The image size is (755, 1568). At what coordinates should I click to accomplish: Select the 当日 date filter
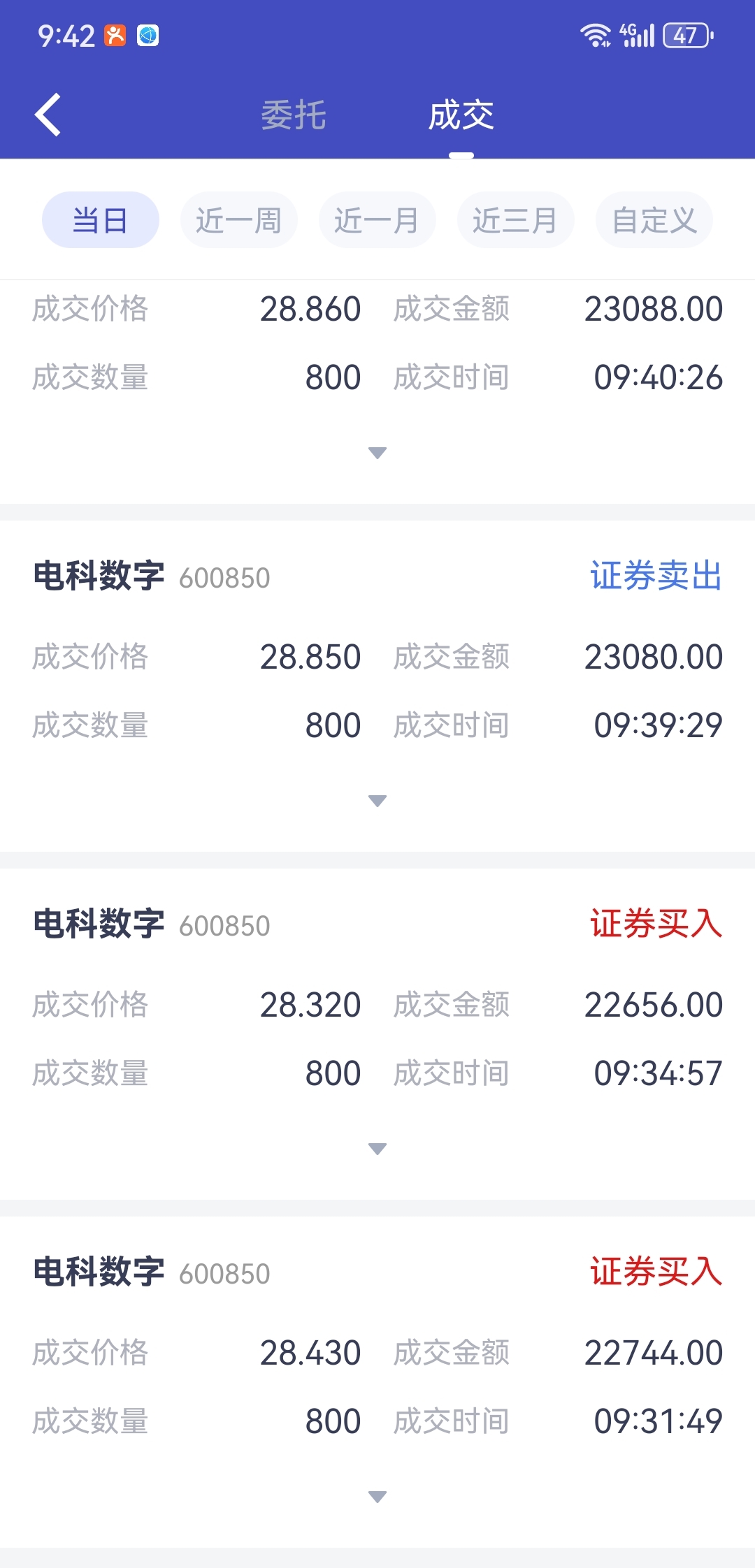coord(101,220)
